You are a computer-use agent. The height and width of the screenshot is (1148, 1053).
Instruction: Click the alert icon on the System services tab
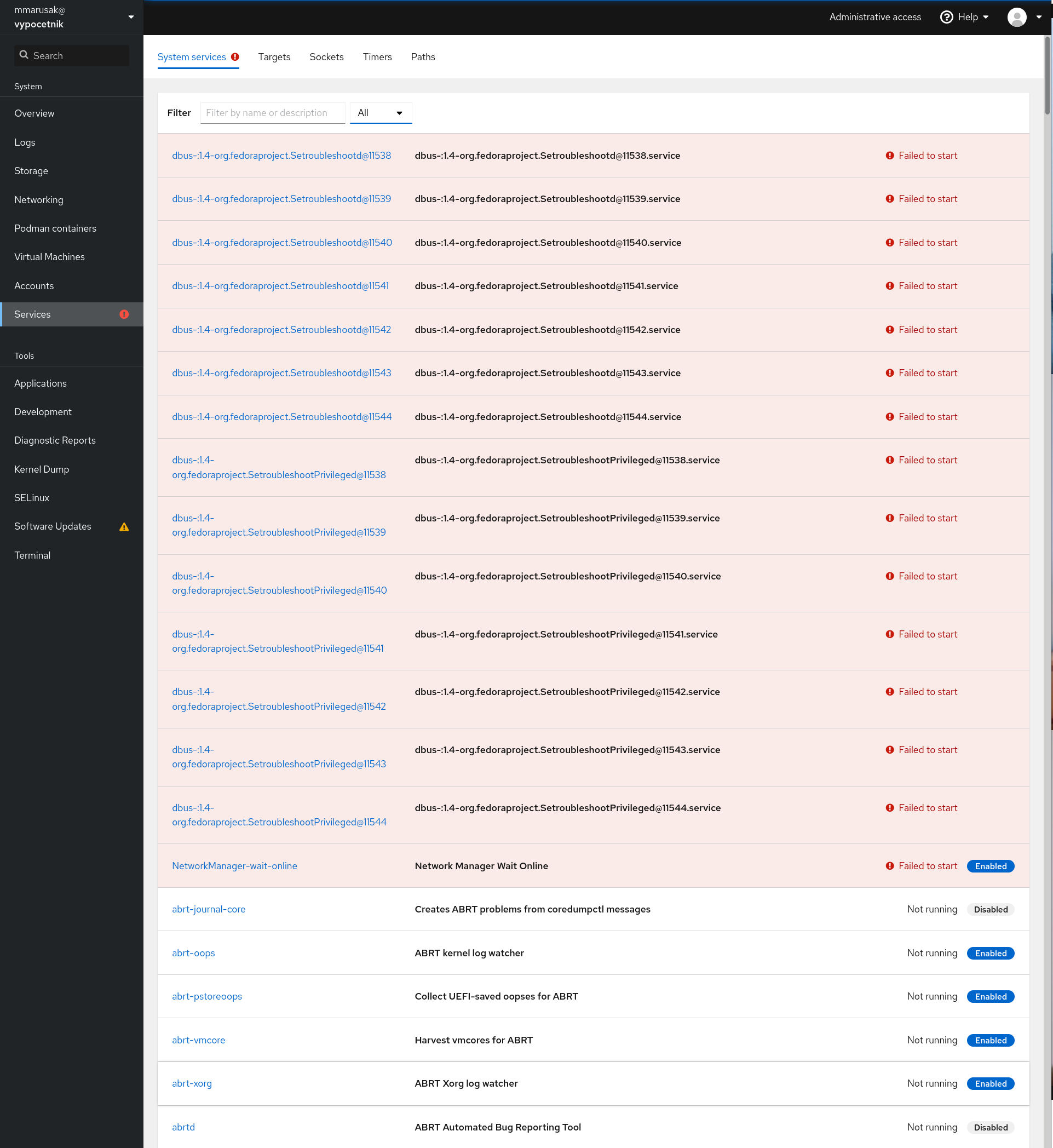pyautogui.click(x=234, y=56)
